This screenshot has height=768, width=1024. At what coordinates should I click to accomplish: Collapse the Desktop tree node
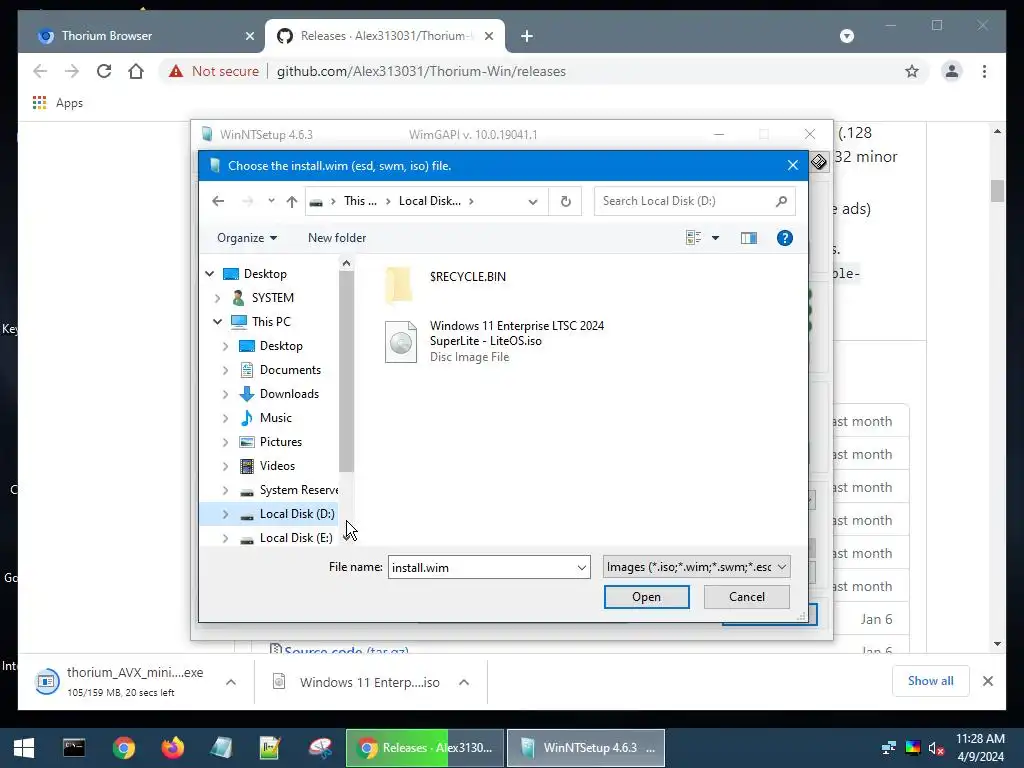click(x=210, y=274)
